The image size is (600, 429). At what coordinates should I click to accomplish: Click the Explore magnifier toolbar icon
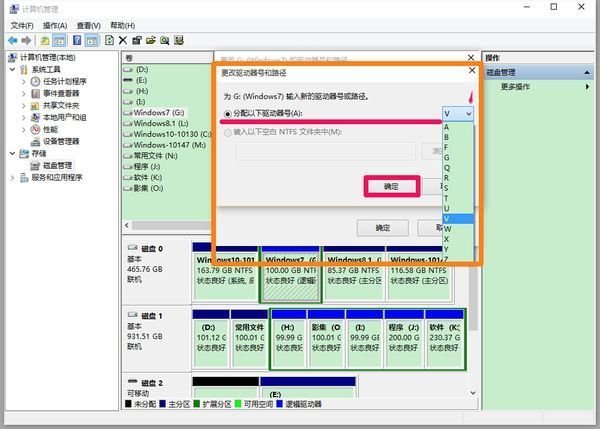[x=165, y=40]
